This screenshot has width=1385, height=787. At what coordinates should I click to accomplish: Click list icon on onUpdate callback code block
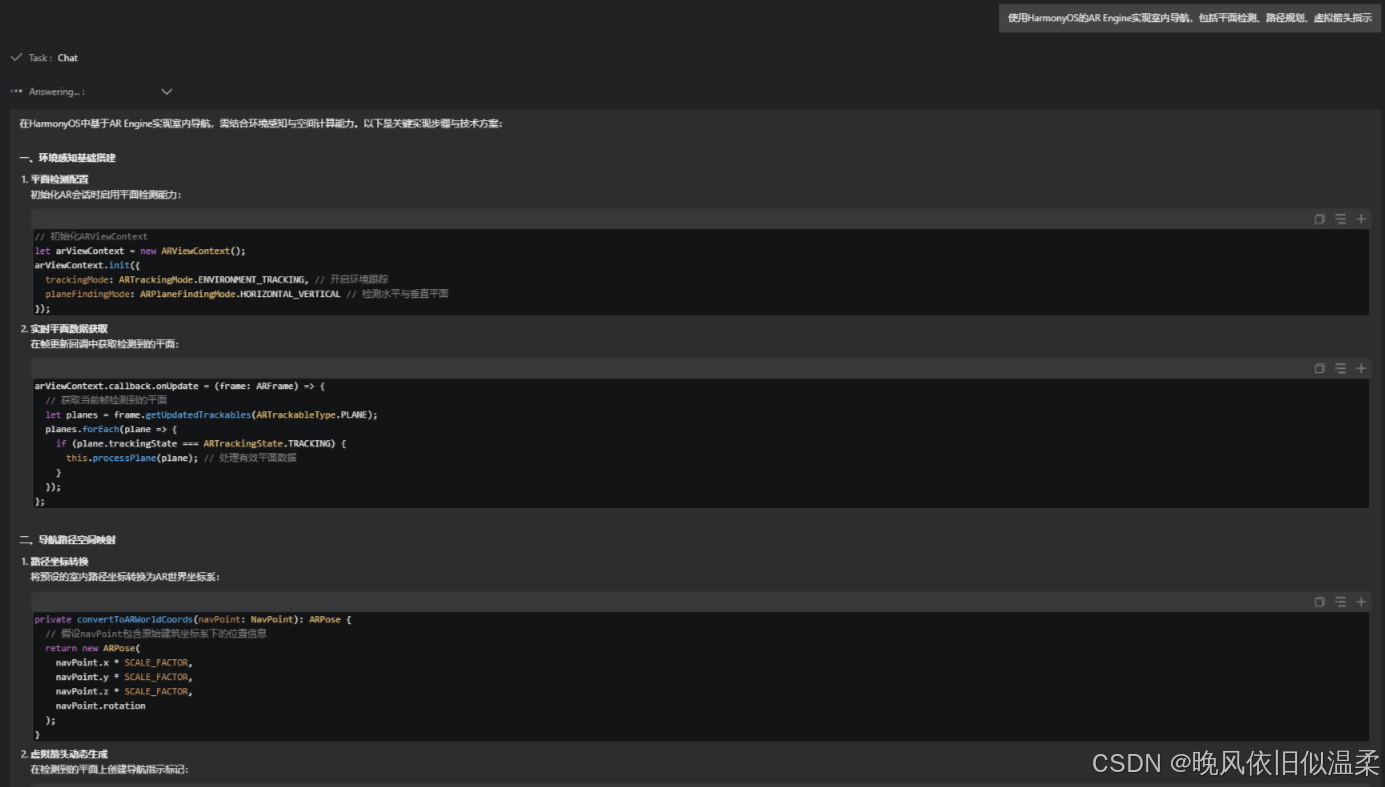1340,368
